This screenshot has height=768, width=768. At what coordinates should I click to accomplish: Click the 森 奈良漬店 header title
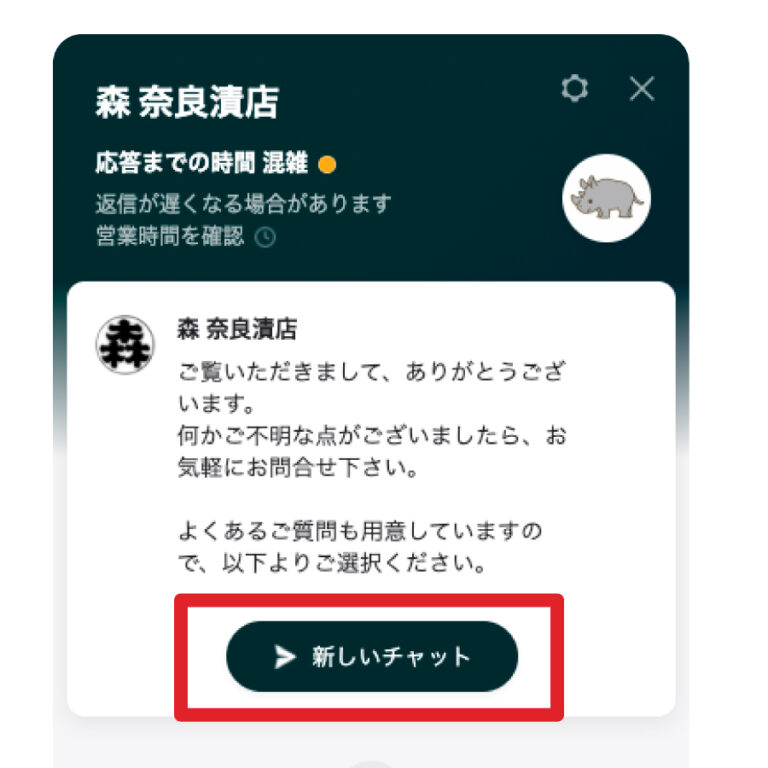(x=187, y=102)
